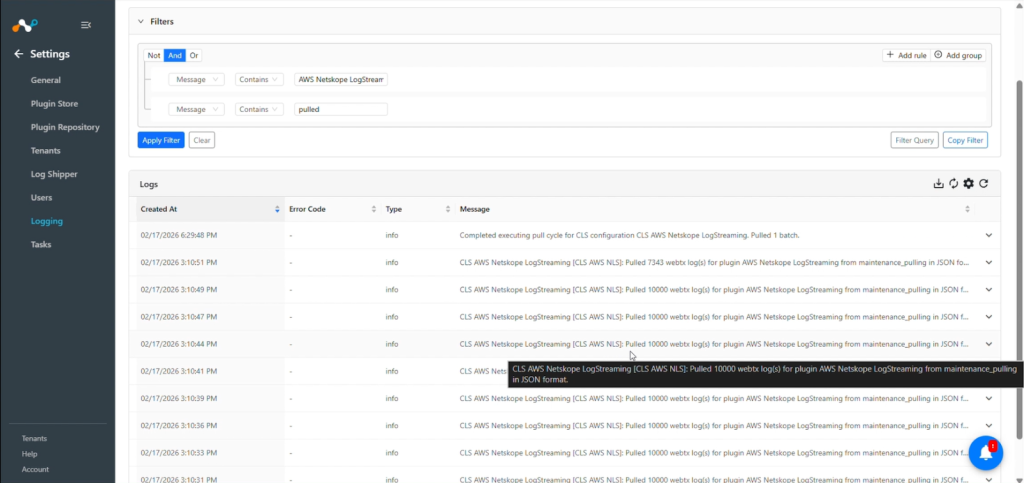Click the Filter Query button
The width and height of the screenshot is (1024, 483).
click(x=914, y=140)
